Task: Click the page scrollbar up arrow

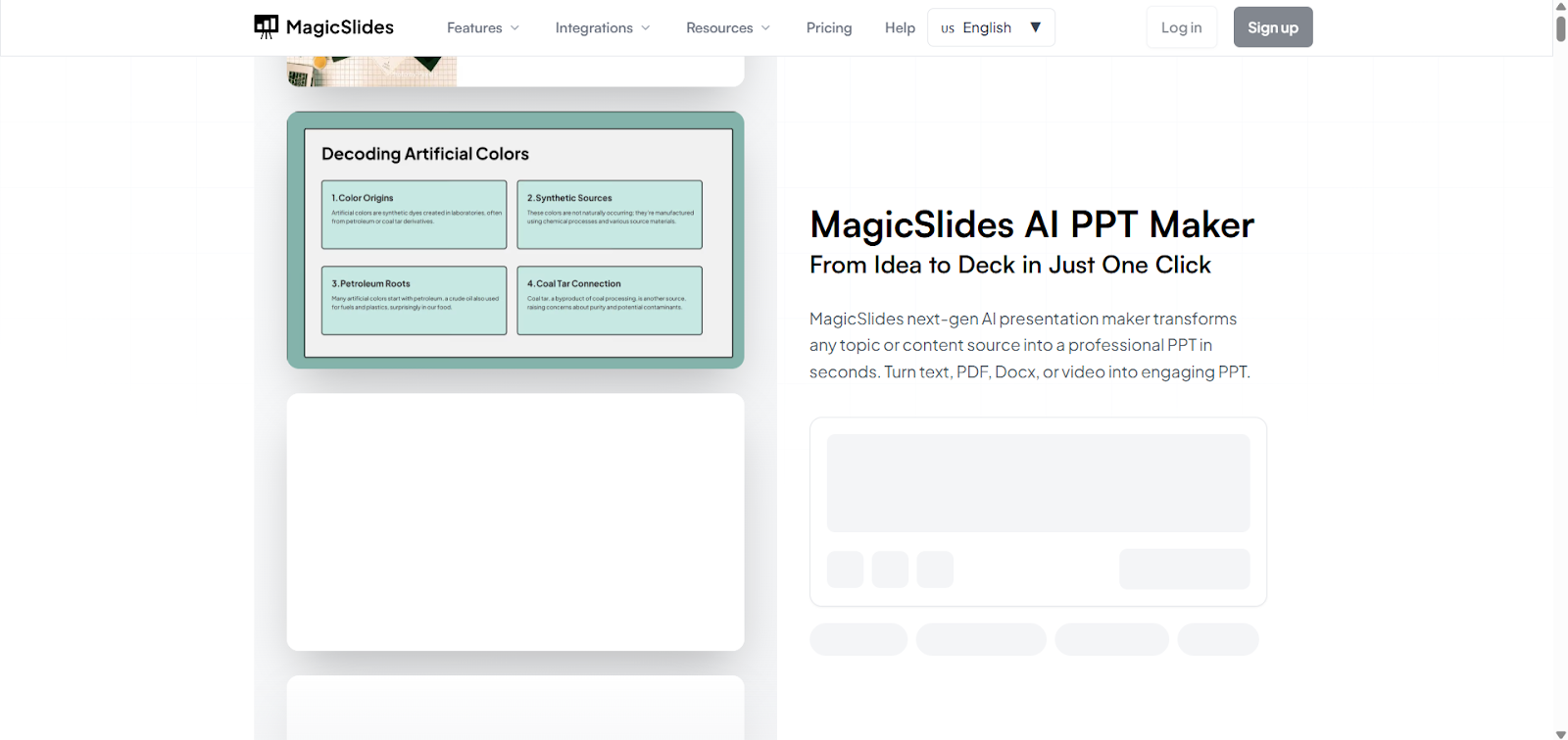Action: (x=1560, y=6)
